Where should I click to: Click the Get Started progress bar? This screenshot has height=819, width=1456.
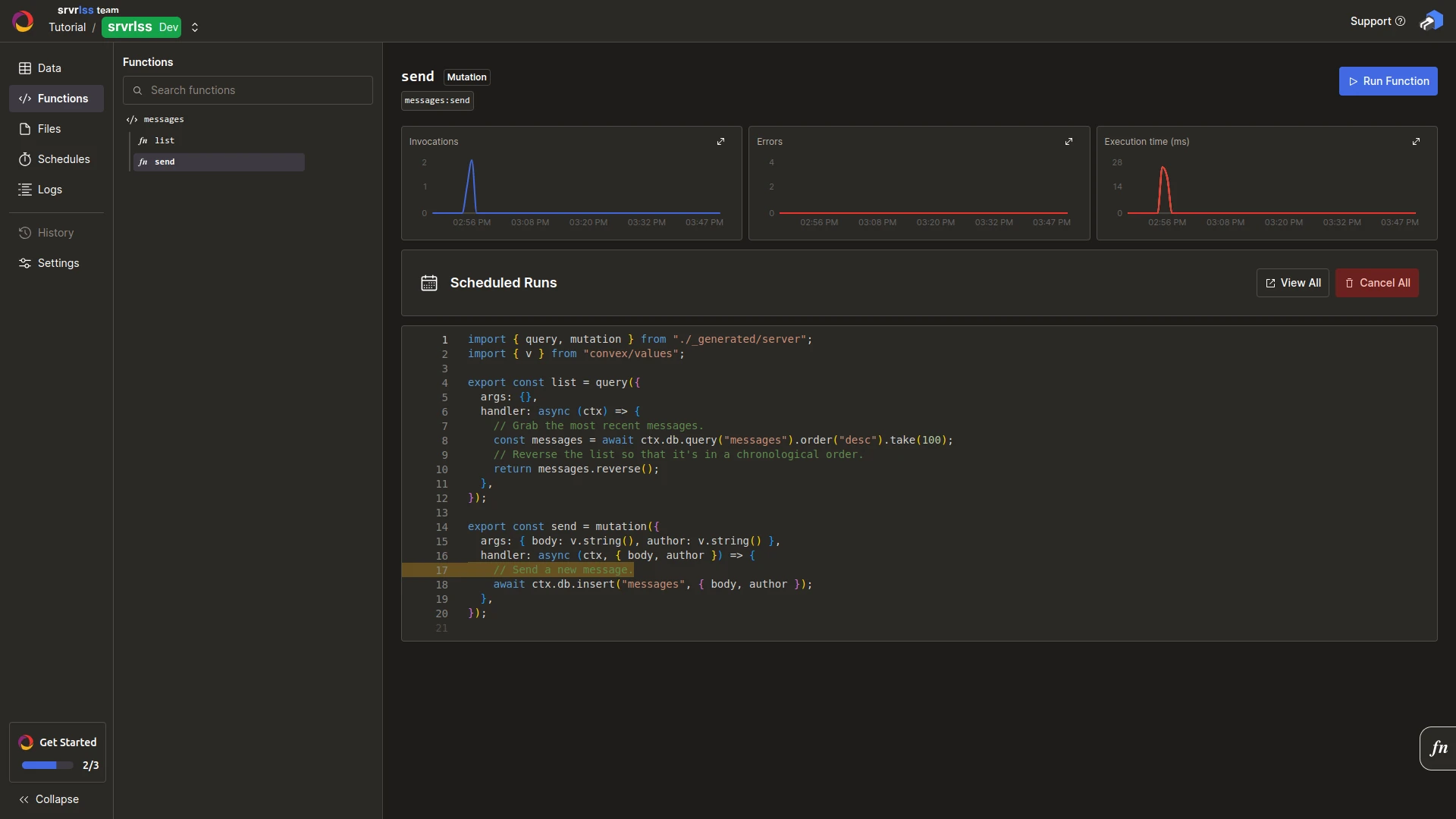pyautogui.click(x=48, y=765)
